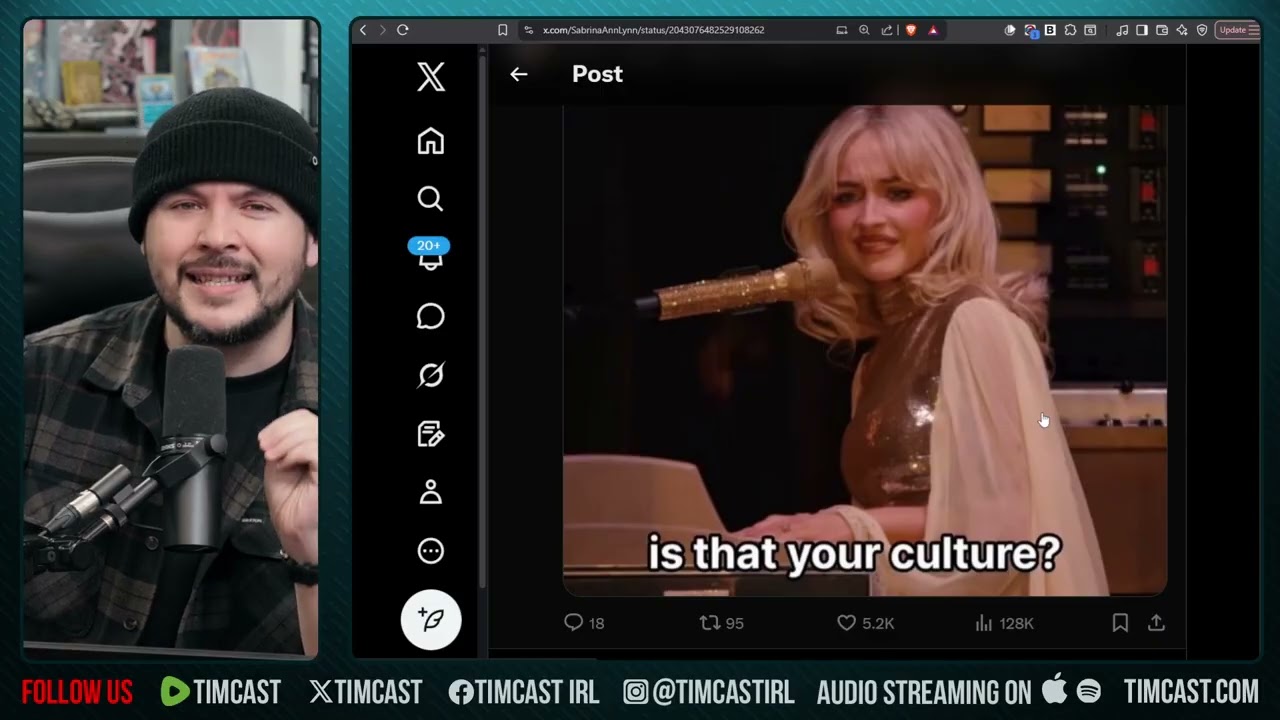Open the Profile page icon
The image size is (1280, 720).
(x=430, y=492)
